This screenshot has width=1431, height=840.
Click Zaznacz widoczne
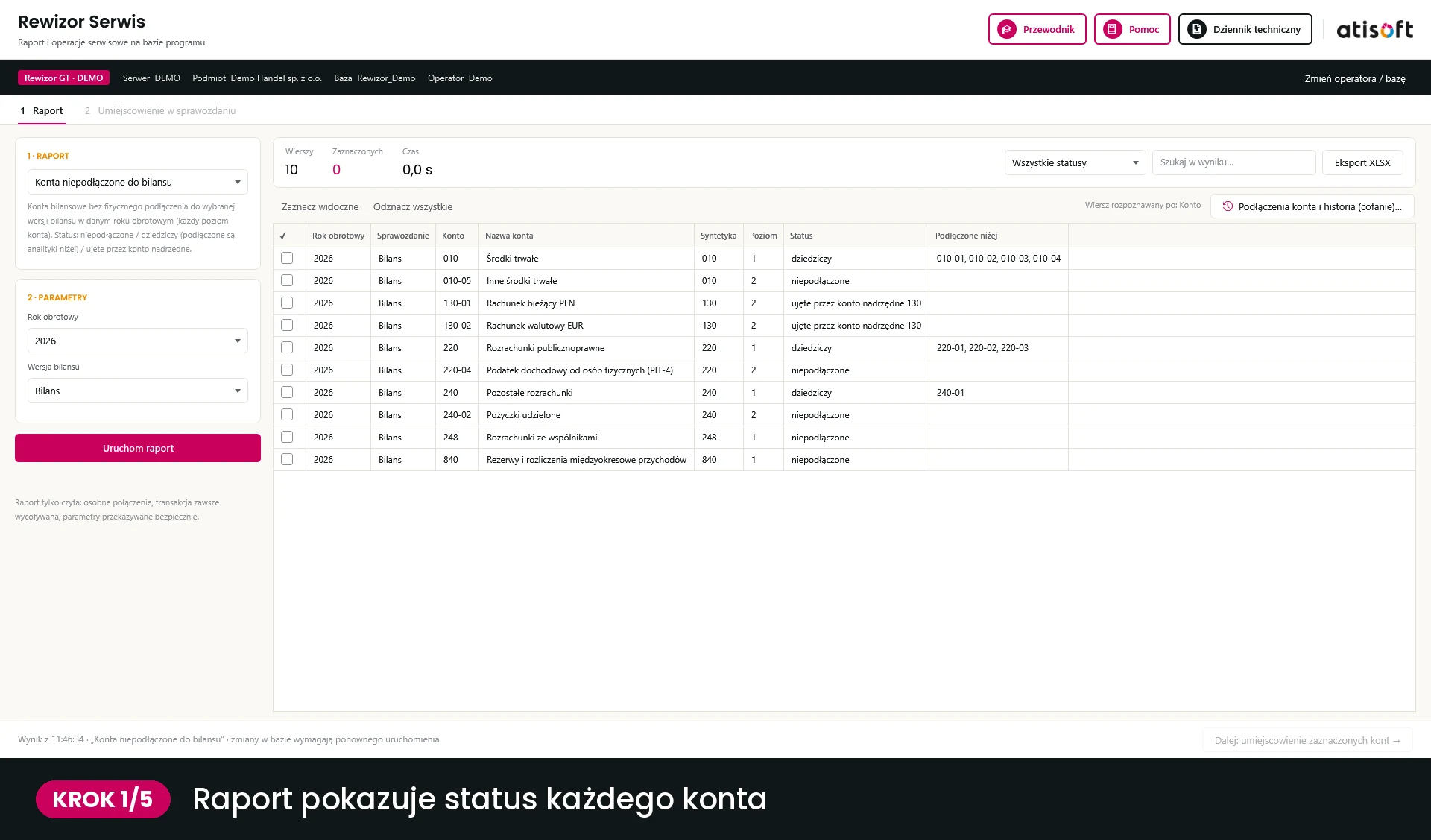coord(320,206)
